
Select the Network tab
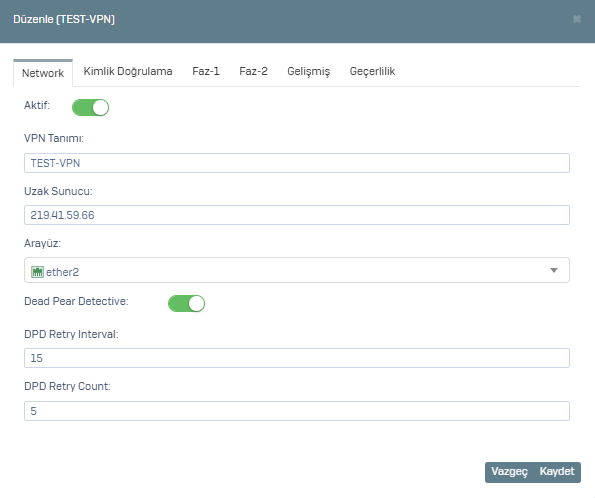[43, 73]
